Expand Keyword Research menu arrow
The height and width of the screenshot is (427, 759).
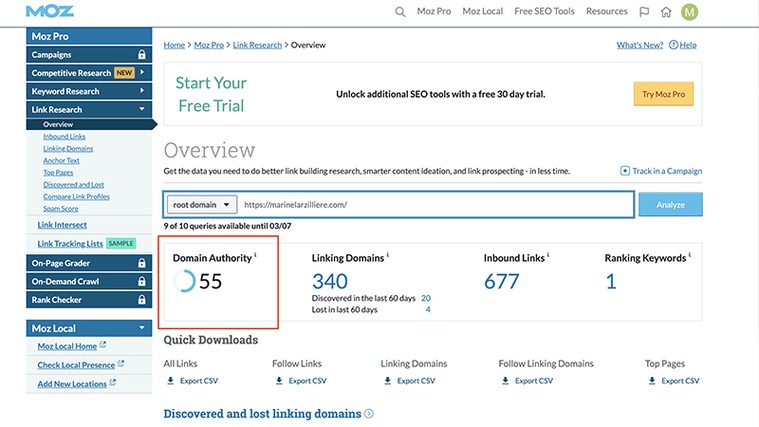coord(142,91)
